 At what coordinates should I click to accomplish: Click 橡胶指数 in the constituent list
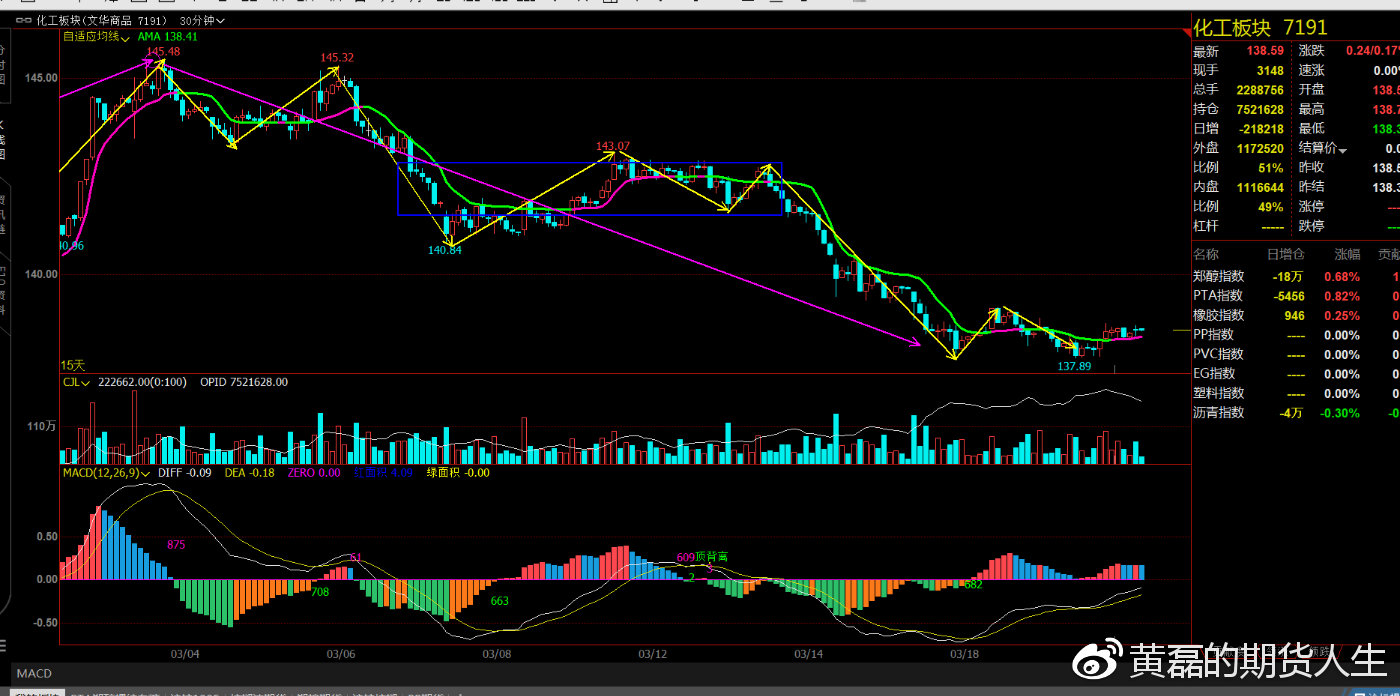(1218, 315)
